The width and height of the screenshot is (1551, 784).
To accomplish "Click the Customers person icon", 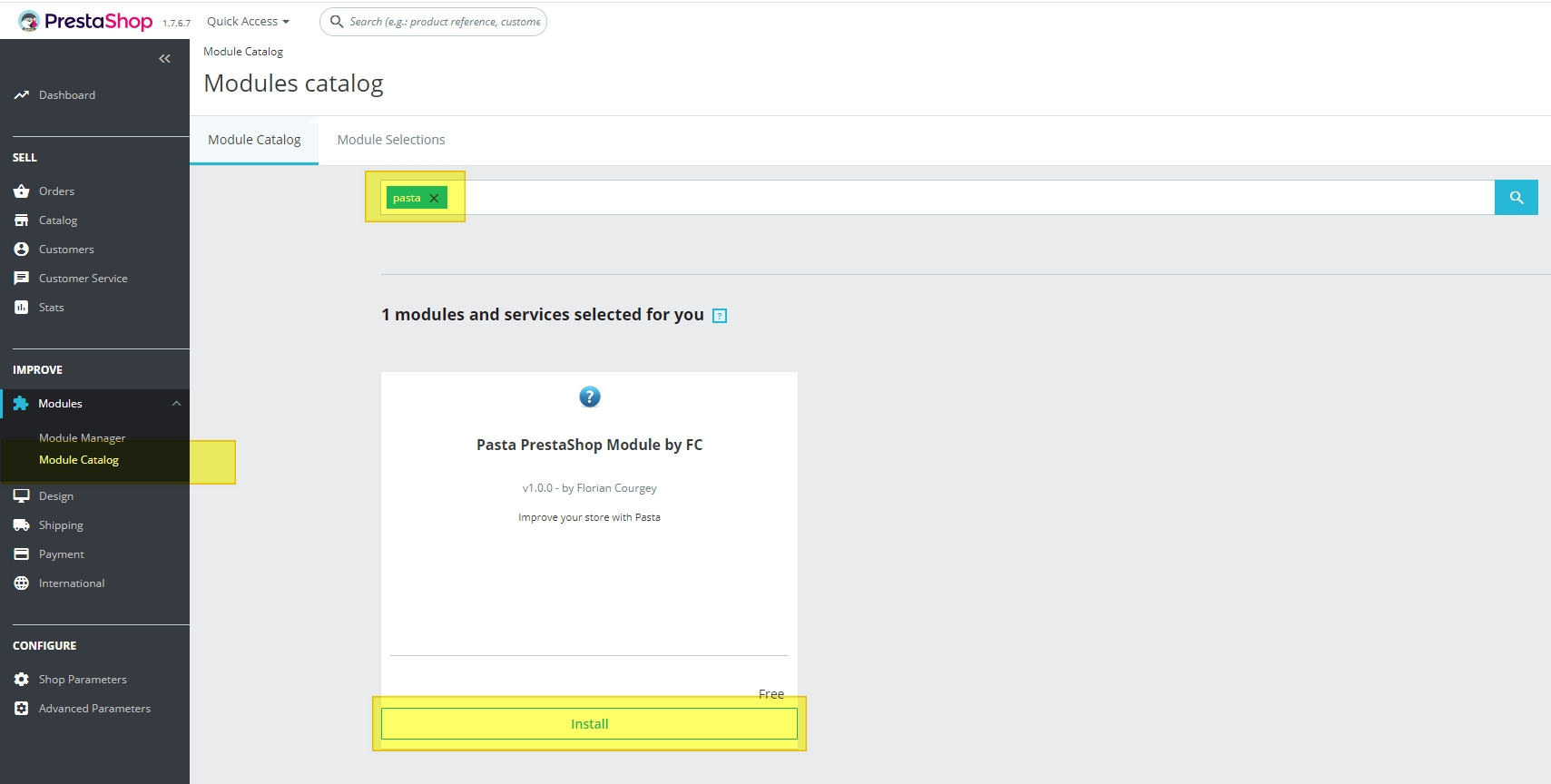I will [22, 250].
